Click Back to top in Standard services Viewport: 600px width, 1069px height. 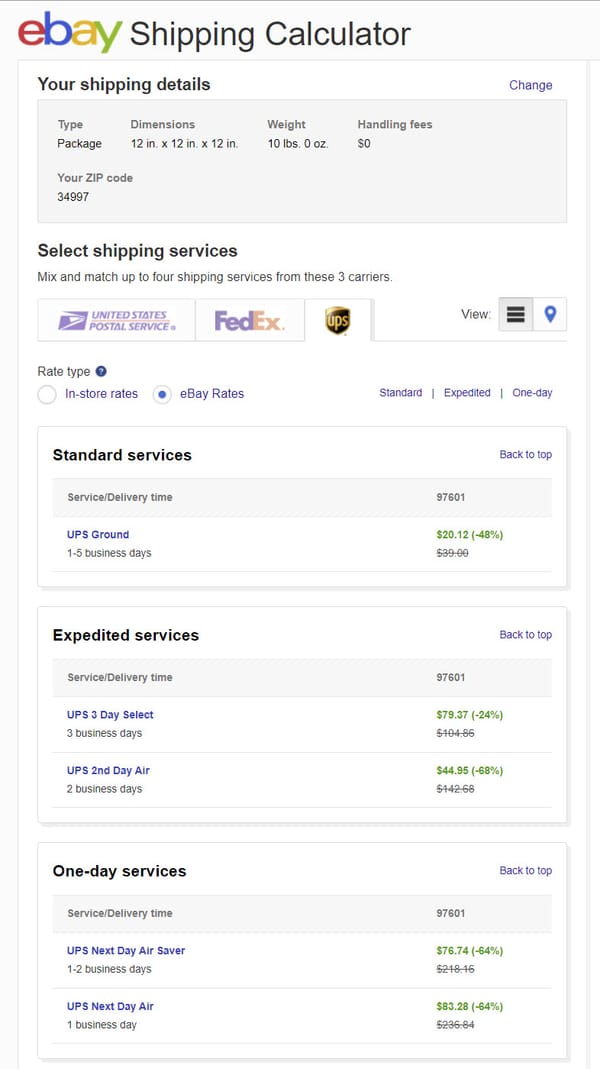point(525,454)
